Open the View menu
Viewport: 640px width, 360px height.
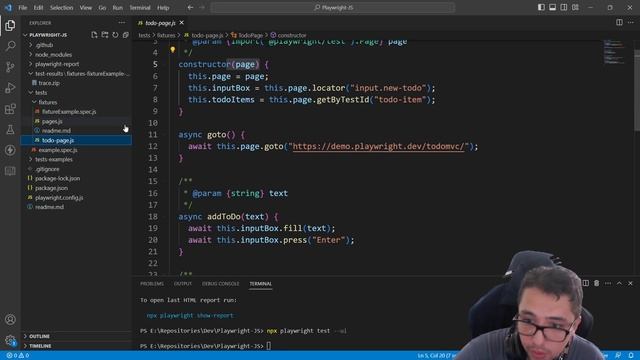coord(86,7)
